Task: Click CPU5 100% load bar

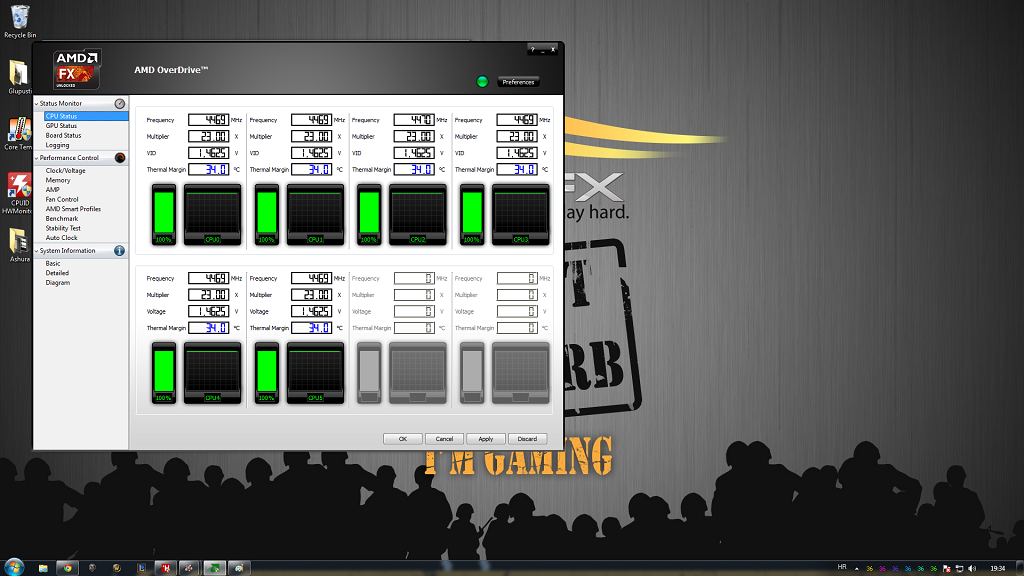Action: (x=266, y=373)
